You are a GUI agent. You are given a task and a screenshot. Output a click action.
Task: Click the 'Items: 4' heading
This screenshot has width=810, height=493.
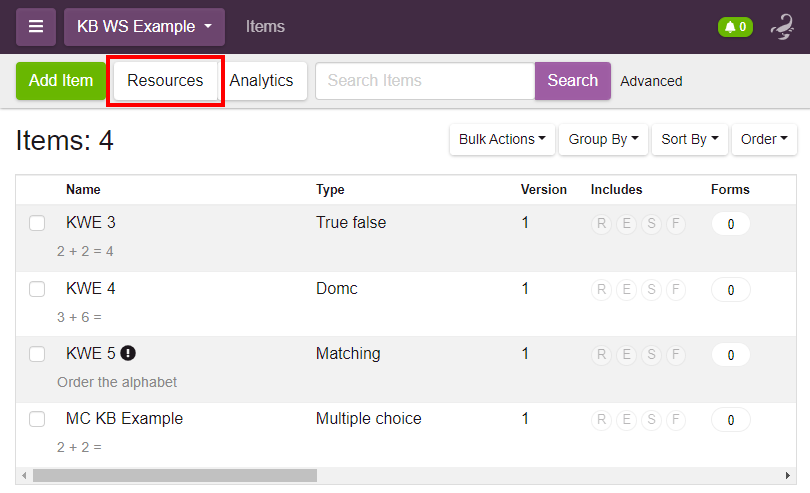click(65, 140)
